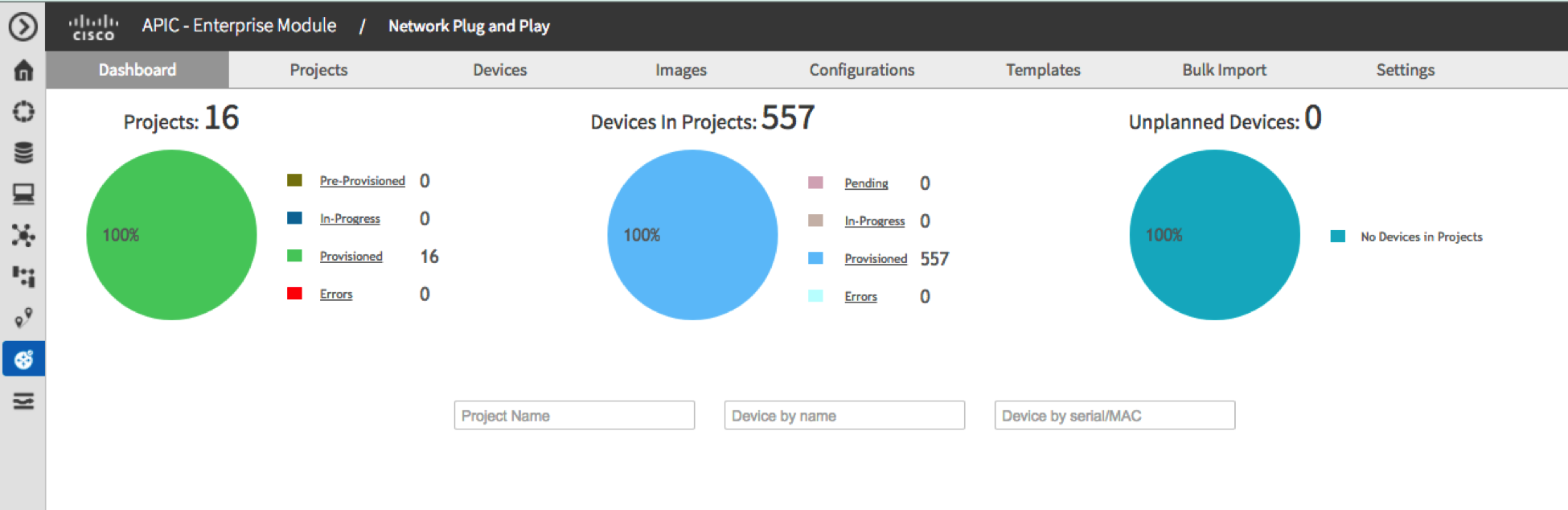Open the Projects tab
1568x510 pixels.
[x=318, y=70]
